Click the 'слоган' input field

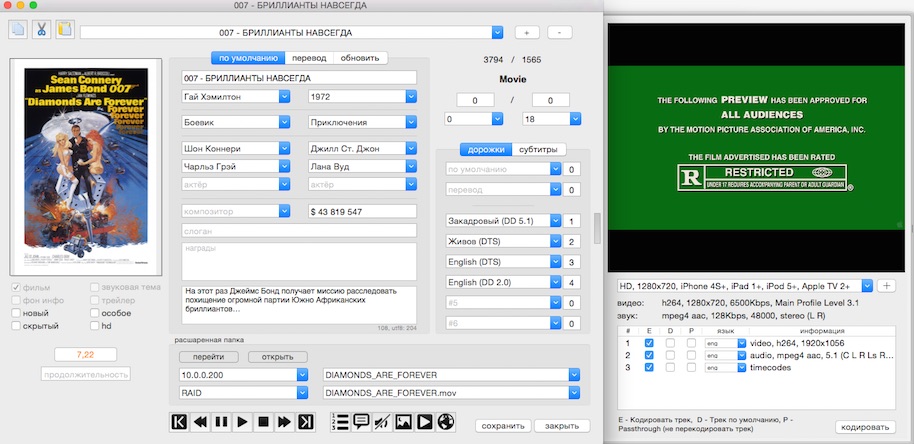pos(299,231)
